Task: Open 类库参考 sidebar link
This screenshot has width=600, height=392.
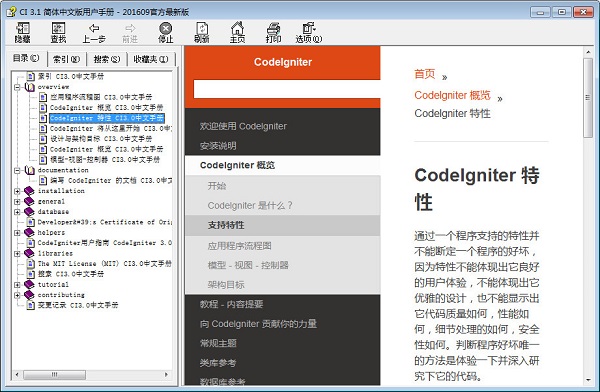Action: tap(218, 363)
